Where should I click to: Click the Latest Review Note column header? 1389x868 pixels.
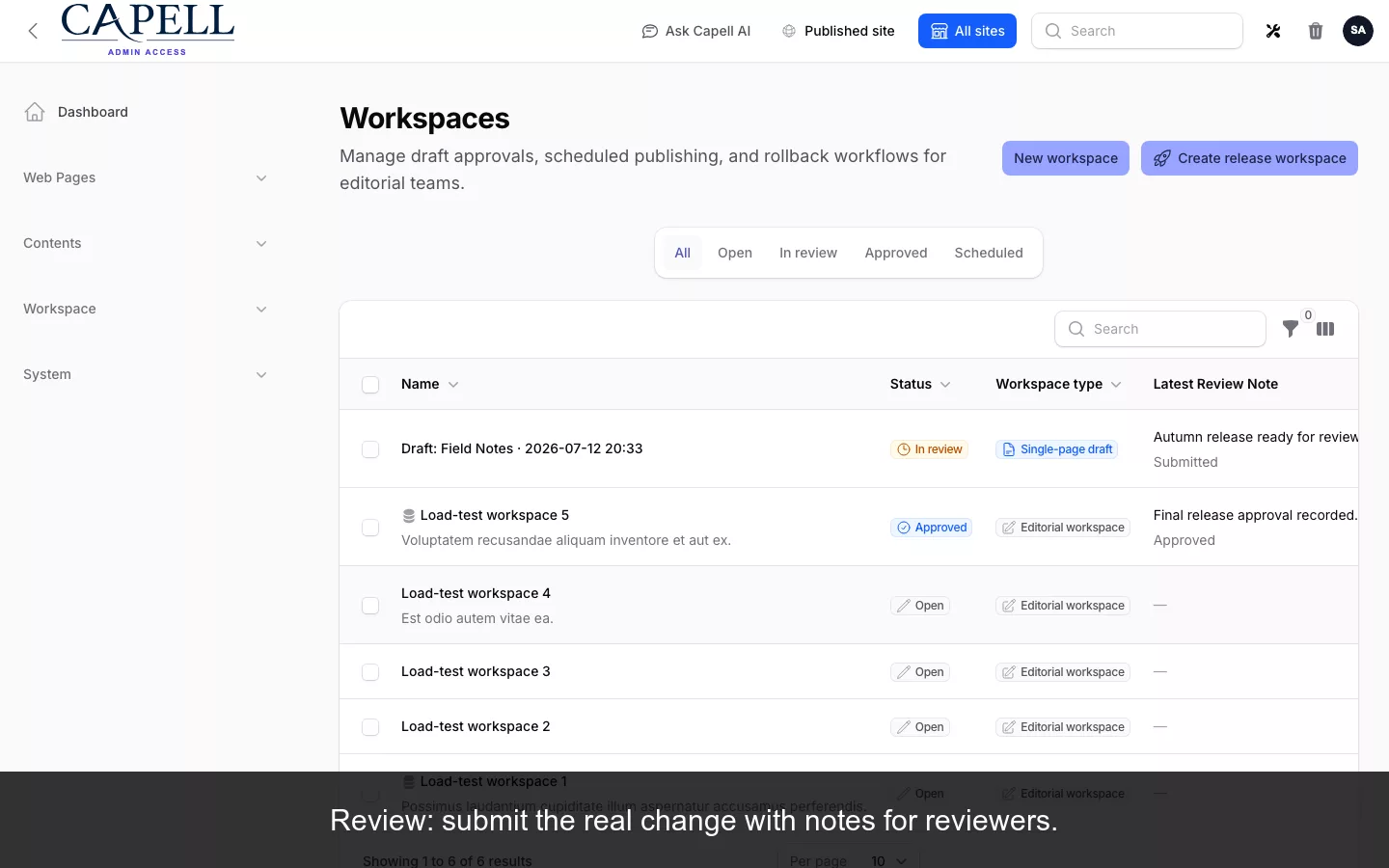1215,384
